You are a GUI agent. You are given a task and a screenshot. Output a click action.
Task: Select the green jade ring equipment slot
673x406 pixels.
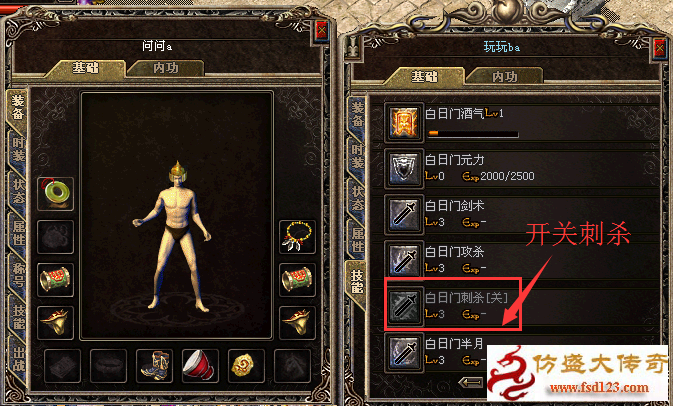55,194
